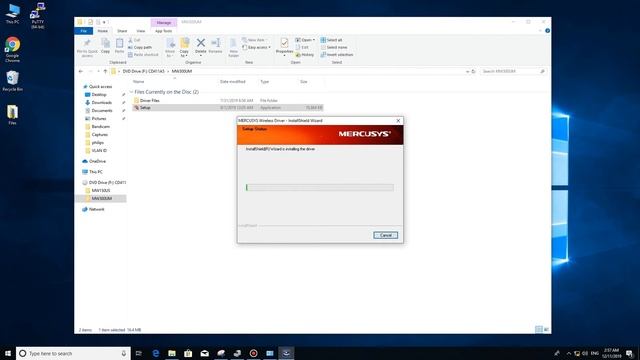Open the Captures folder in sidebar
Viewport: 640px width, 360px height.
[x=100, y=134]
